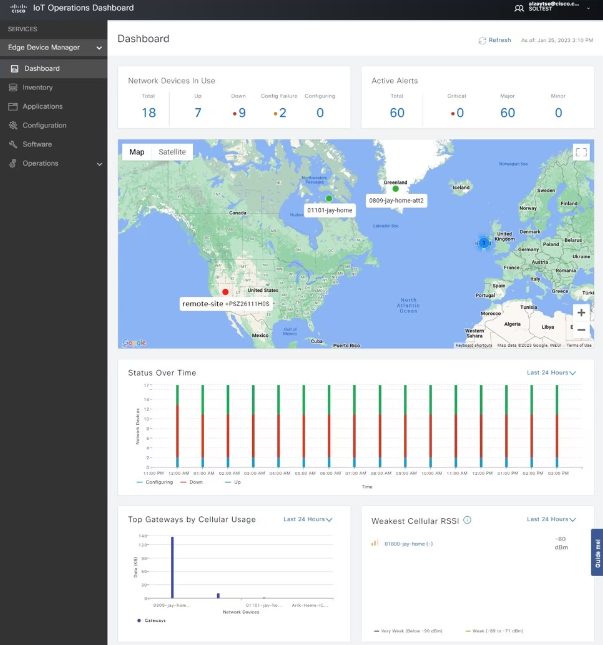Expand the Operations submenu chevron
The width and height of the screenshot is (603, 645).
[x=99, y=164]
